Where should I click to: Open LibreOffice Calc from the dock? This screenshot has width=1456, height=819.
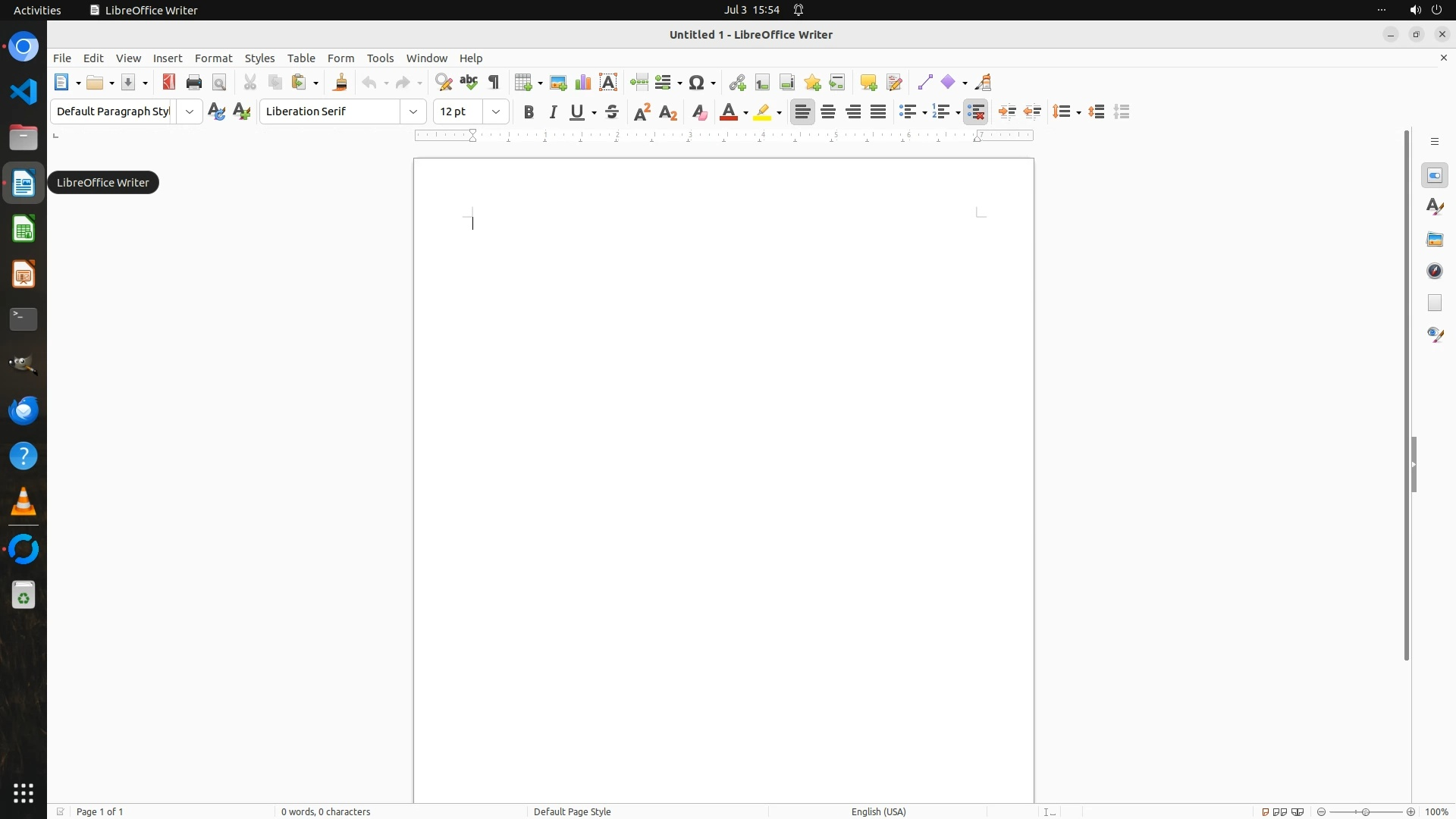pyautogui.click(x=24, y=229)
